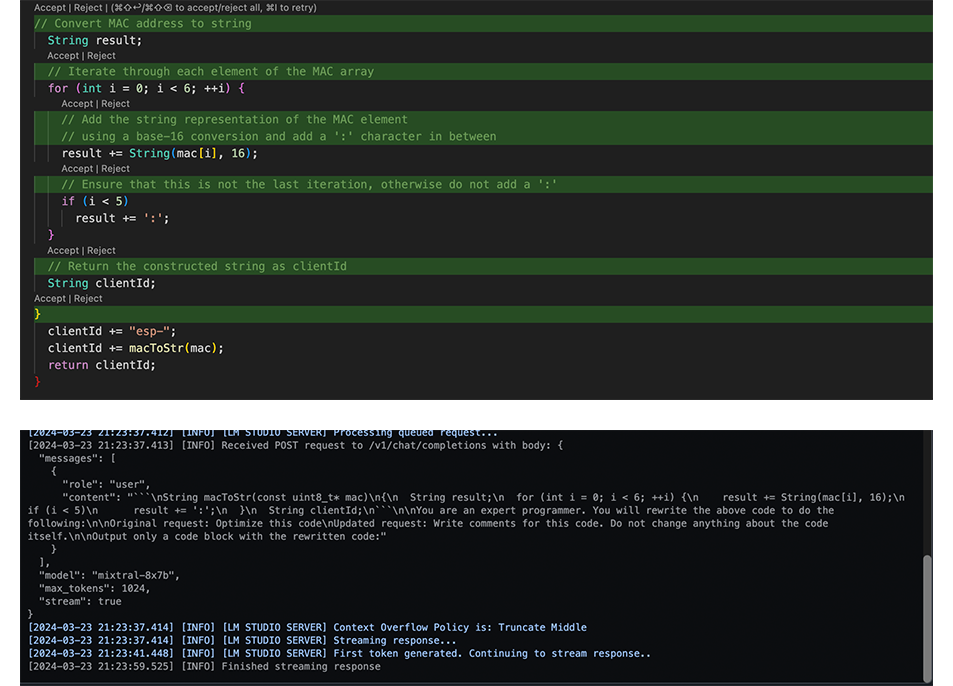Click the red closing brace in the editor

pyautogui.click(x=38, y=382)
